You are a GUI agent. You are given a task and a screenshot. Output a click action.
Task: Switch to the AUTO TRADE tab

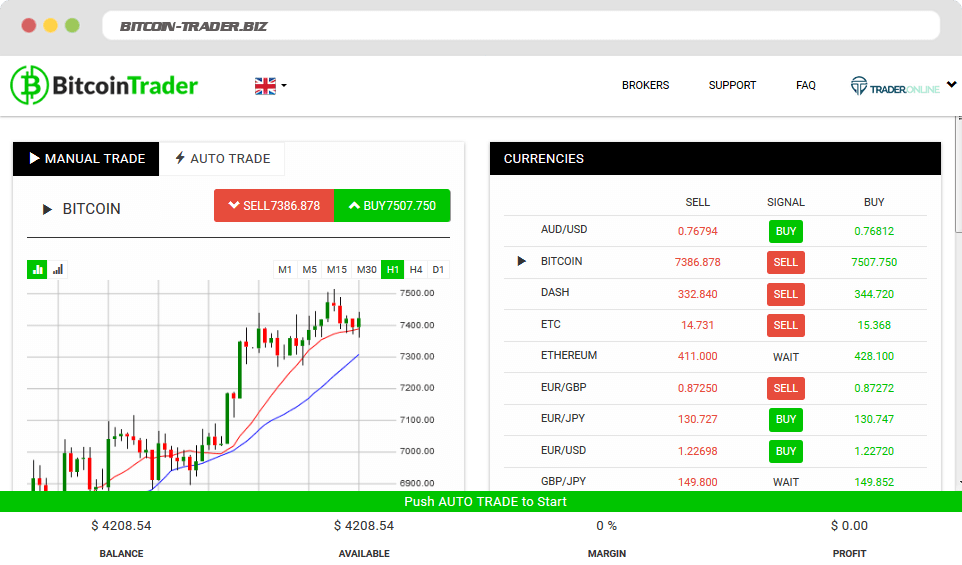tap(222, 158)
